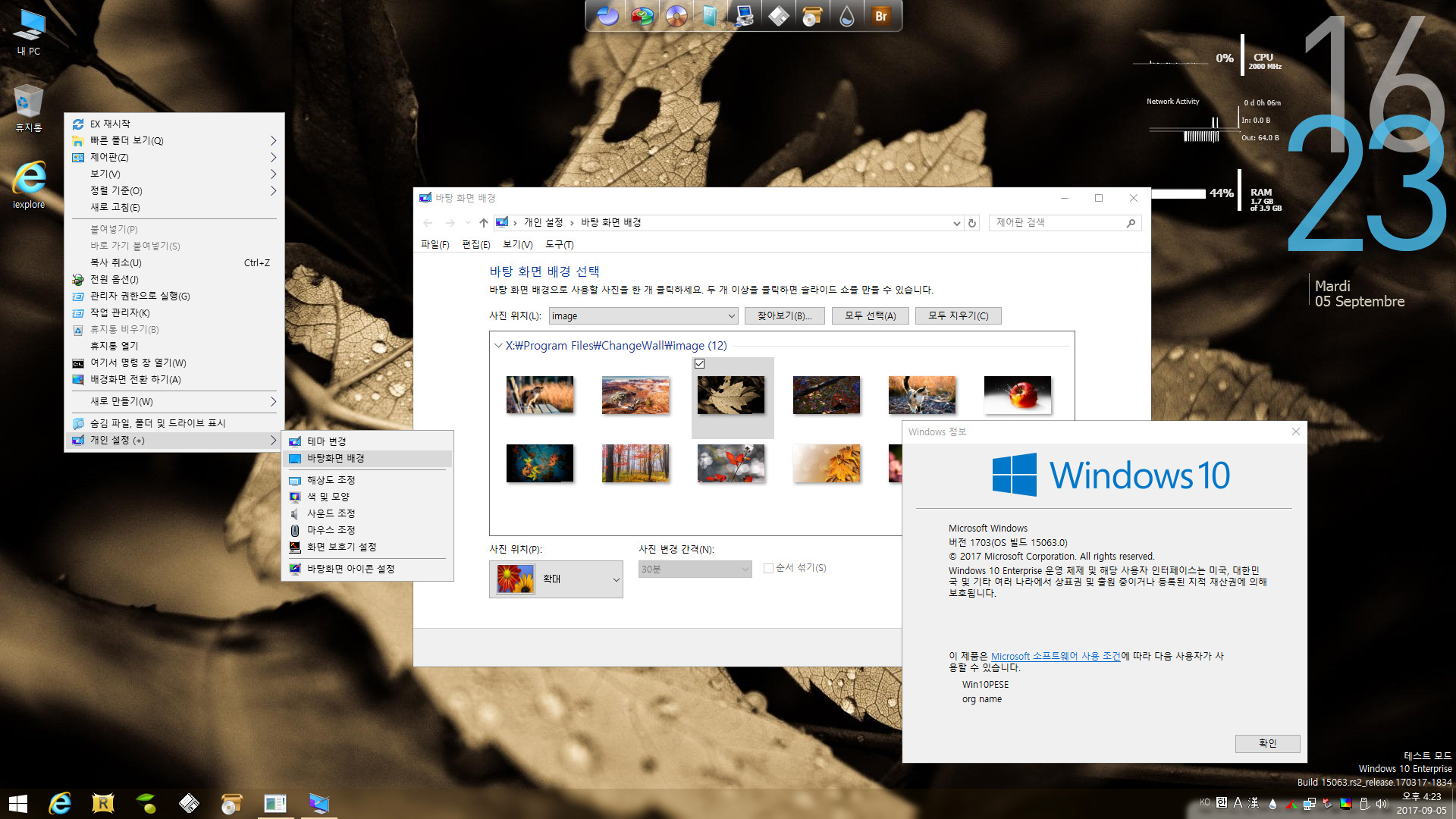Collapse the X:\Program Files\ChangeWall\image group

(x=498, y=346)
